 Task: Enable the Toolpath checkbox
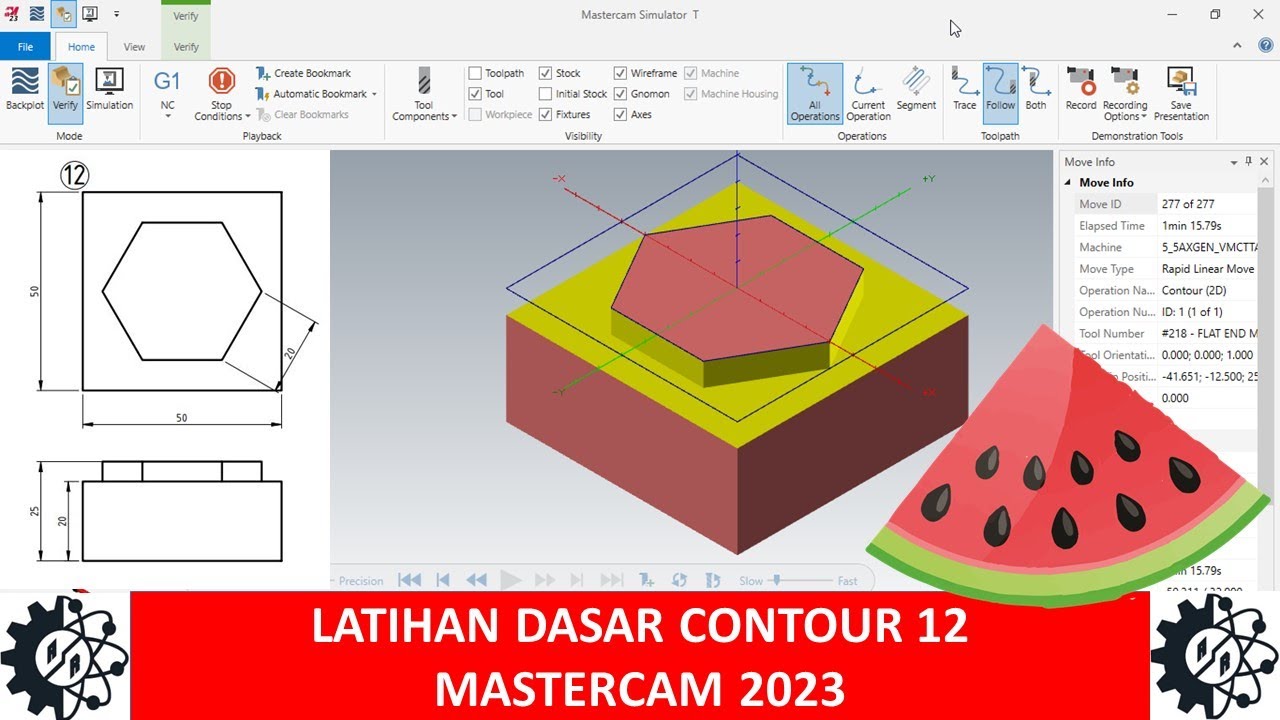point(475,73)
